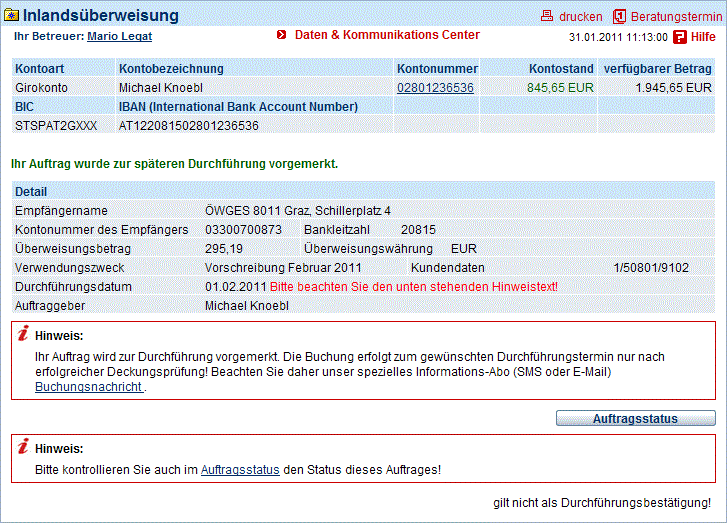Select purpose text Vorschreibung Februar 2011

point(283,268)
